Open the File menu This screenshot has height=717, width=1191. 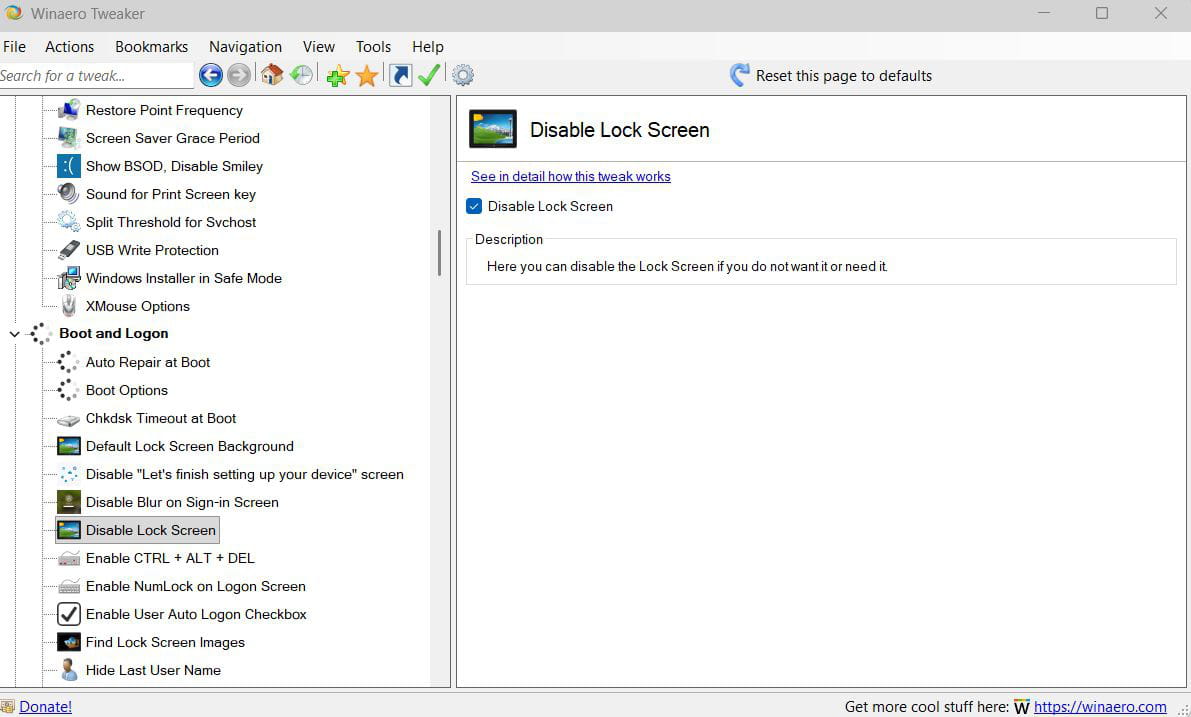click(14, 47)
